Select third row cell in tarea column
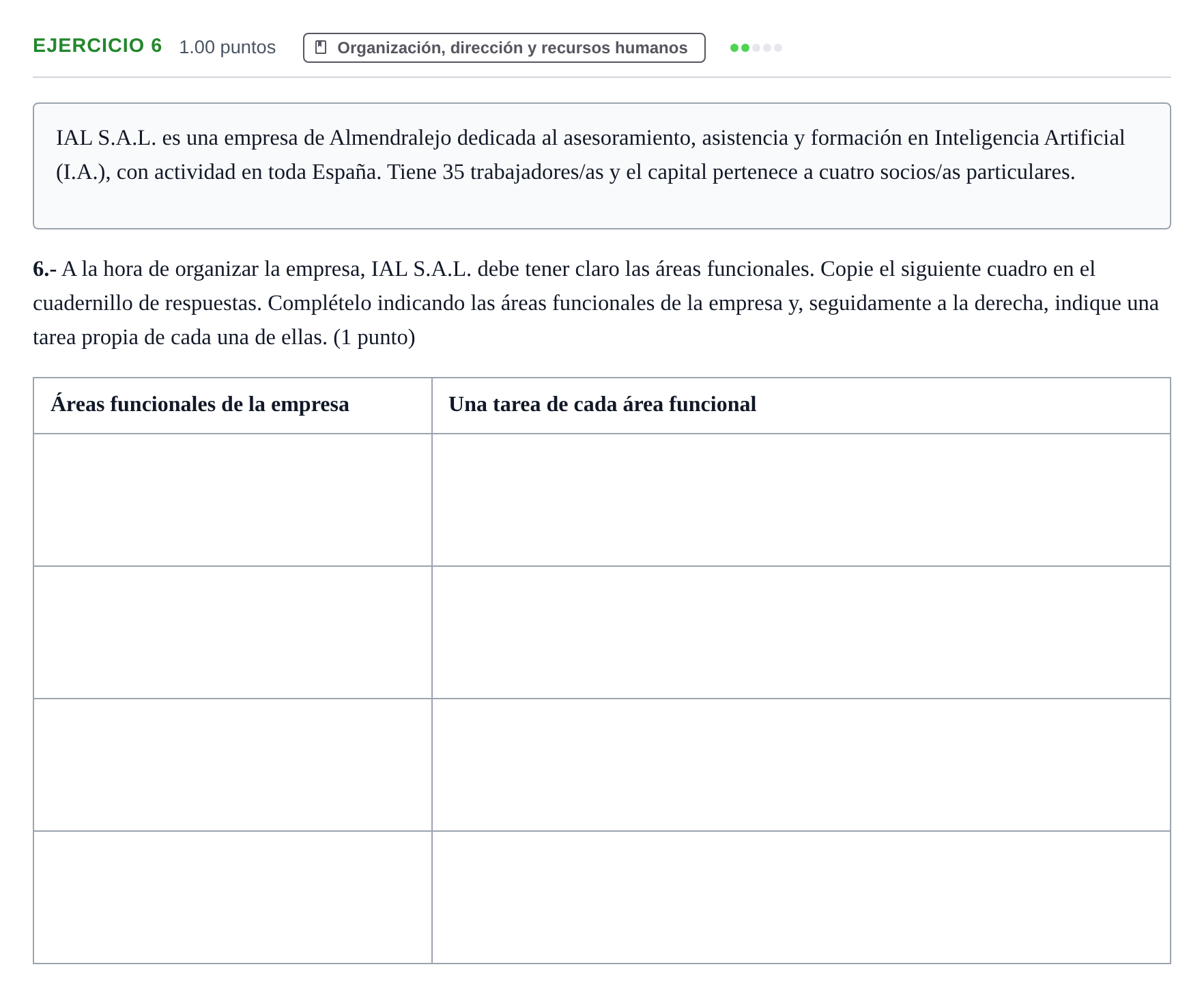Viewport: 1204px width, 997px height. coord(801,765)
